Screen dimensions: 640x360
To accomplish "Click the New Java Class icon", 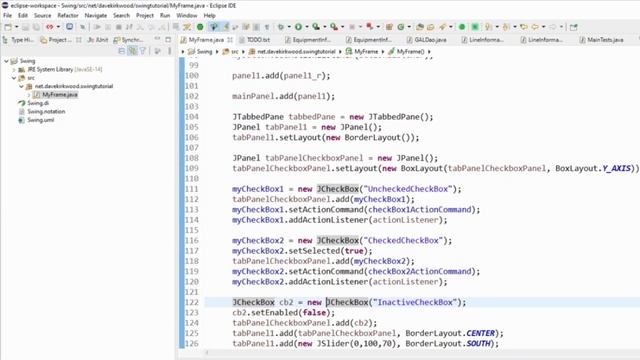I will (401, 27).
